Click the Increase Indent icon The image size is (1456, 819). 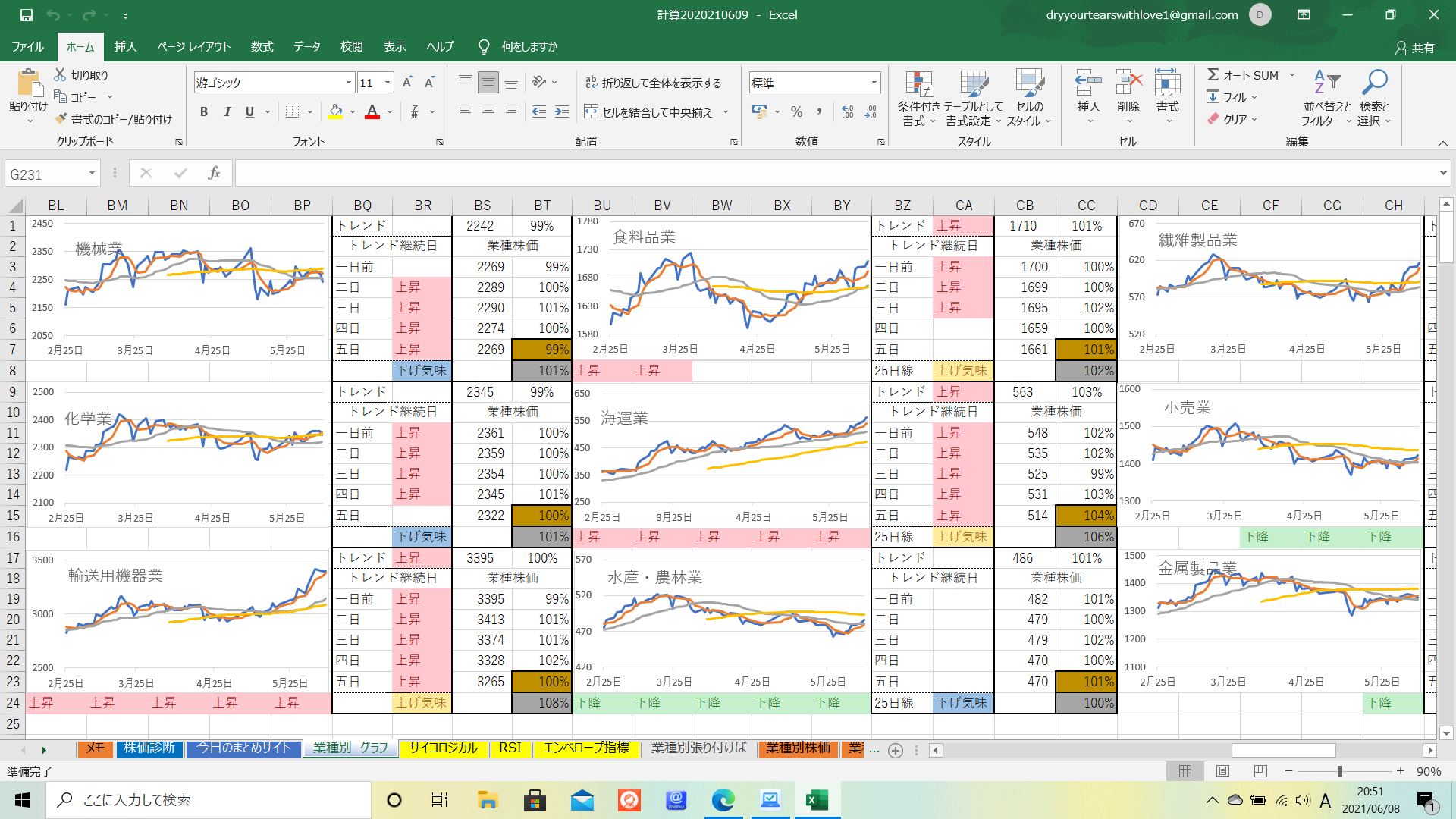562,112
